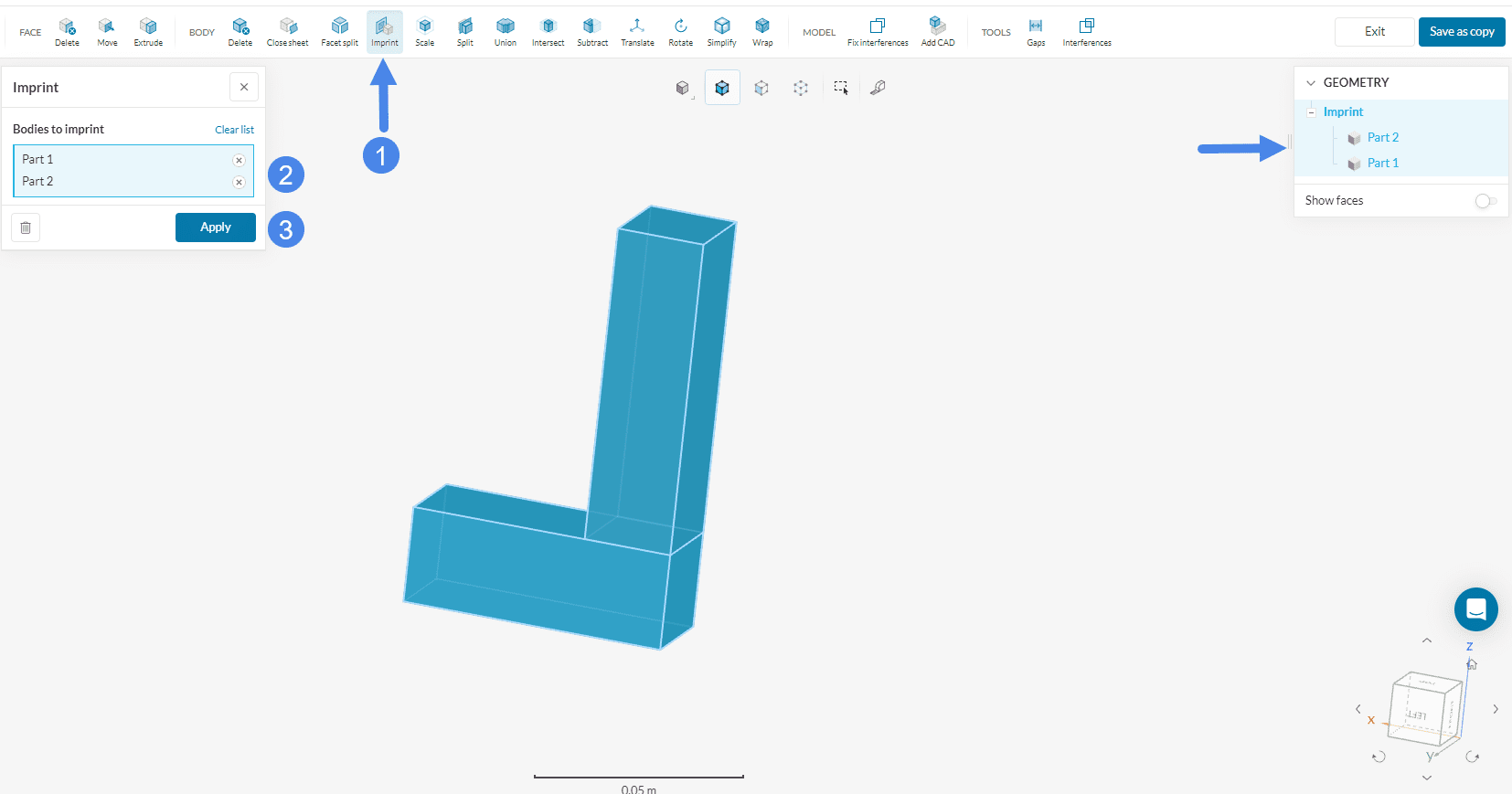Remove Part 2 from bodies list
The width and height of the screenshot is (1512, 794).
(239, 182)
